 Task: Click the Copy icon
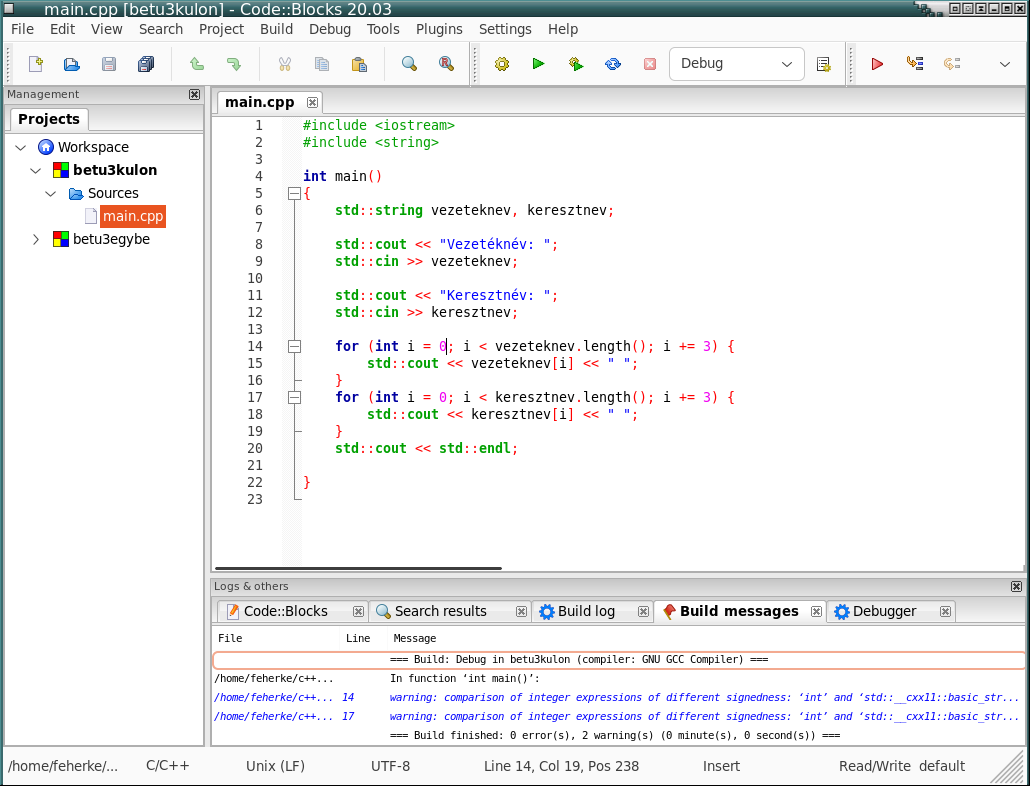[x=321, y=64]
